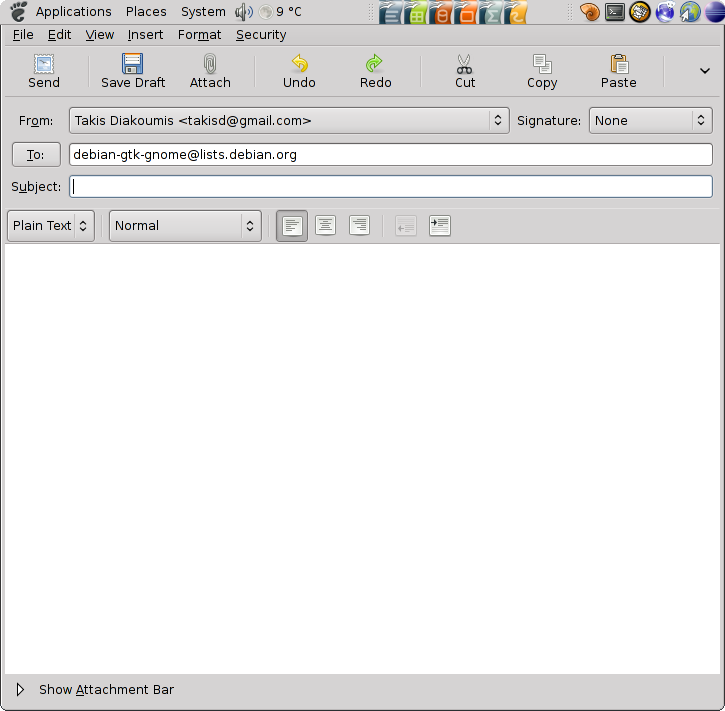Image resolution: width=725 pixels, height=711 pixels.
Task: Open the blue globe with speech bubble icon
Action: 665,12
